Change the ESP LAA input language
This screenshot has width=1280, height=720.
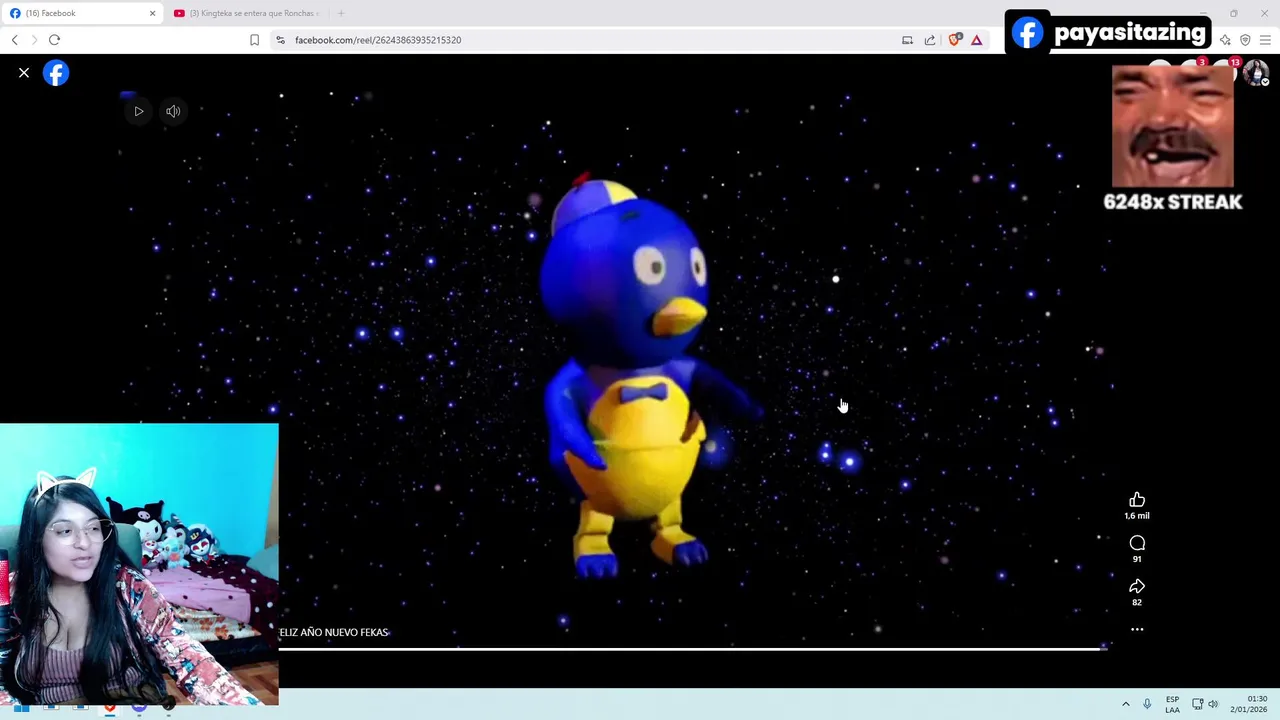click(1172, 704)
